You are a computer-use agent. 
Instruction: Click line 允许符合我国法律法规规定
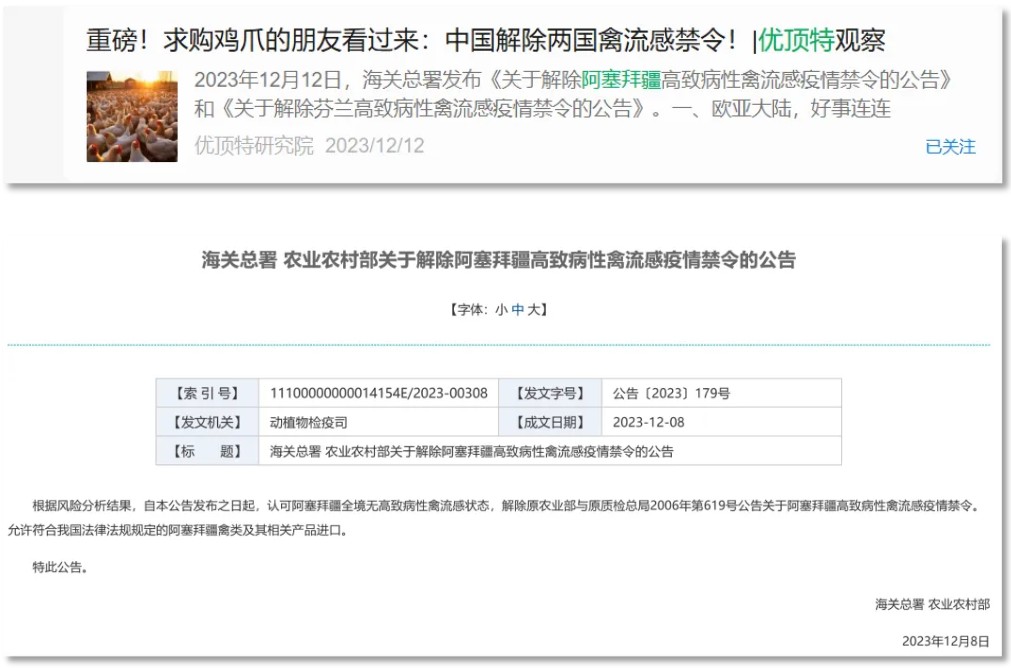coord(178,531)
